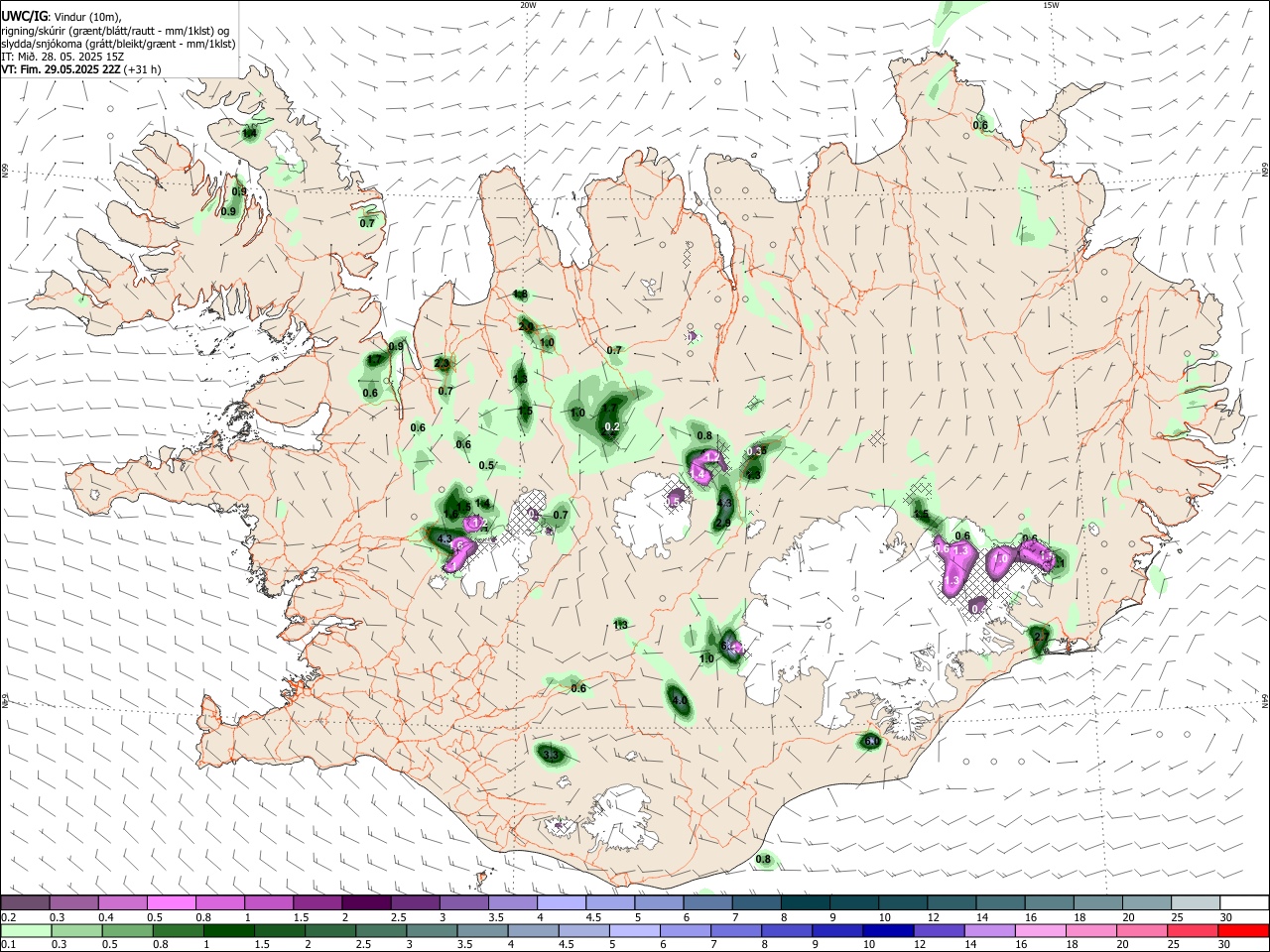
Task: Click the 'VT: Fim. 29.05.2025 22Z (+31 h)' line
Action: 80,69
